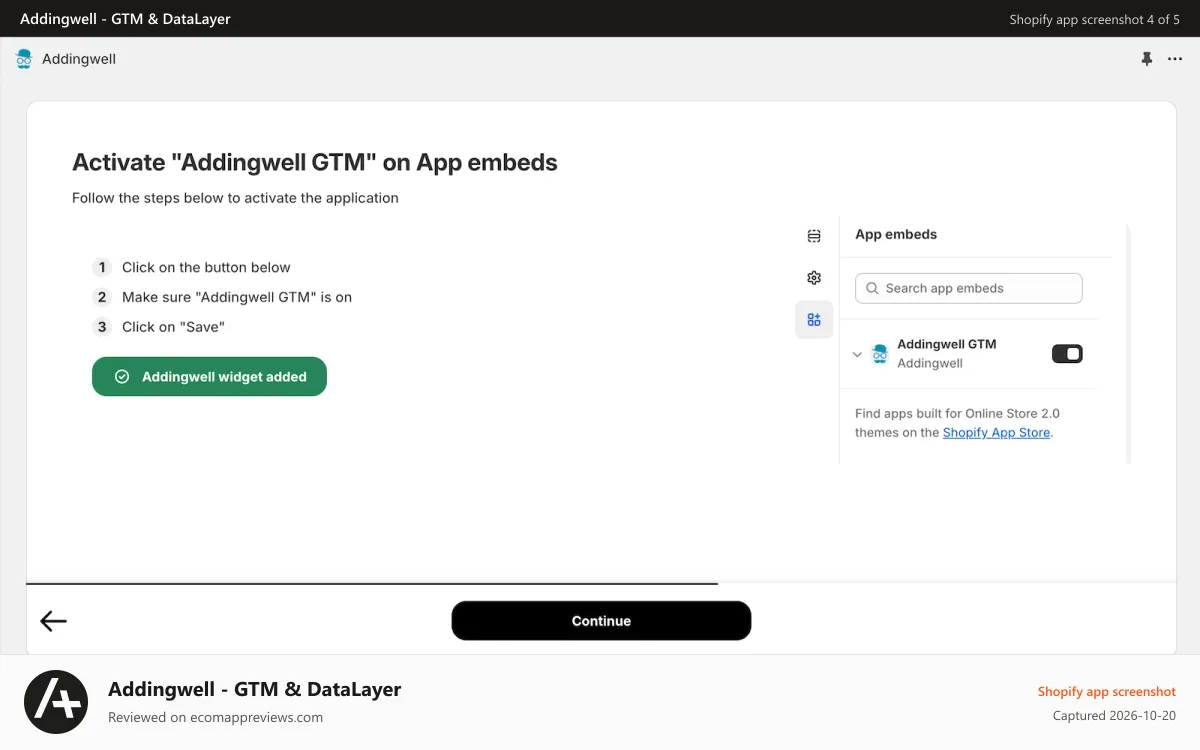Click the pin icon in the header

[x=1147, y=59]
